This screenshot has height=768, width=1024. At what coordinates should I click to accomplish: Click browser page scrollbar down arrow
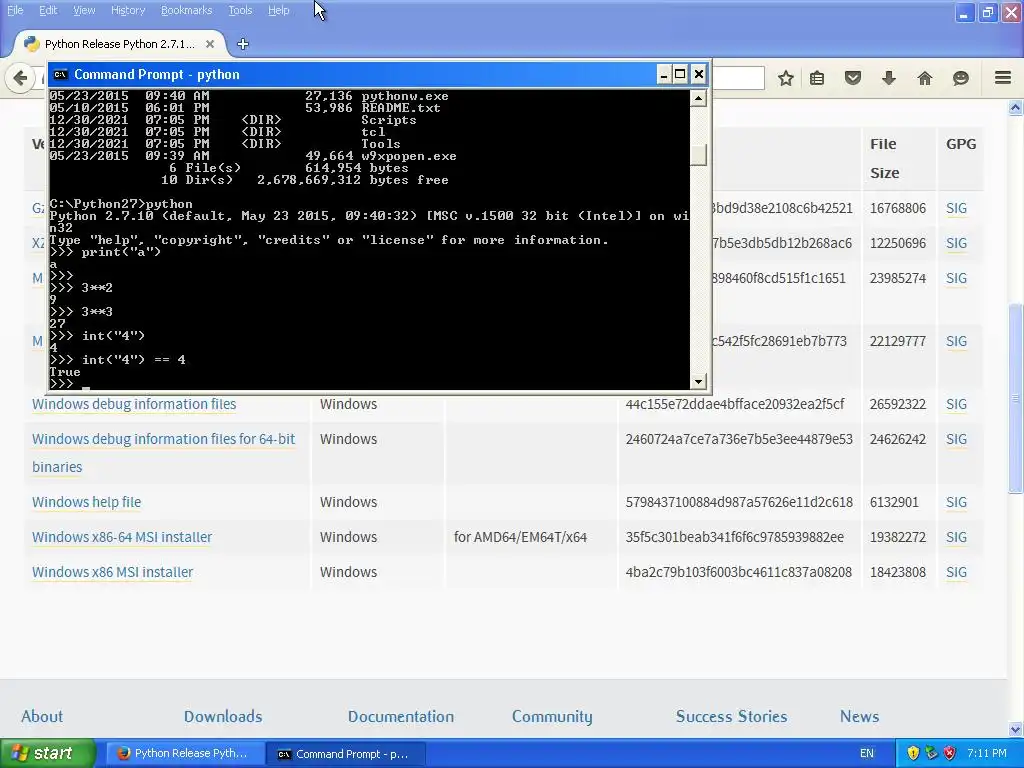coord(1016,729)
